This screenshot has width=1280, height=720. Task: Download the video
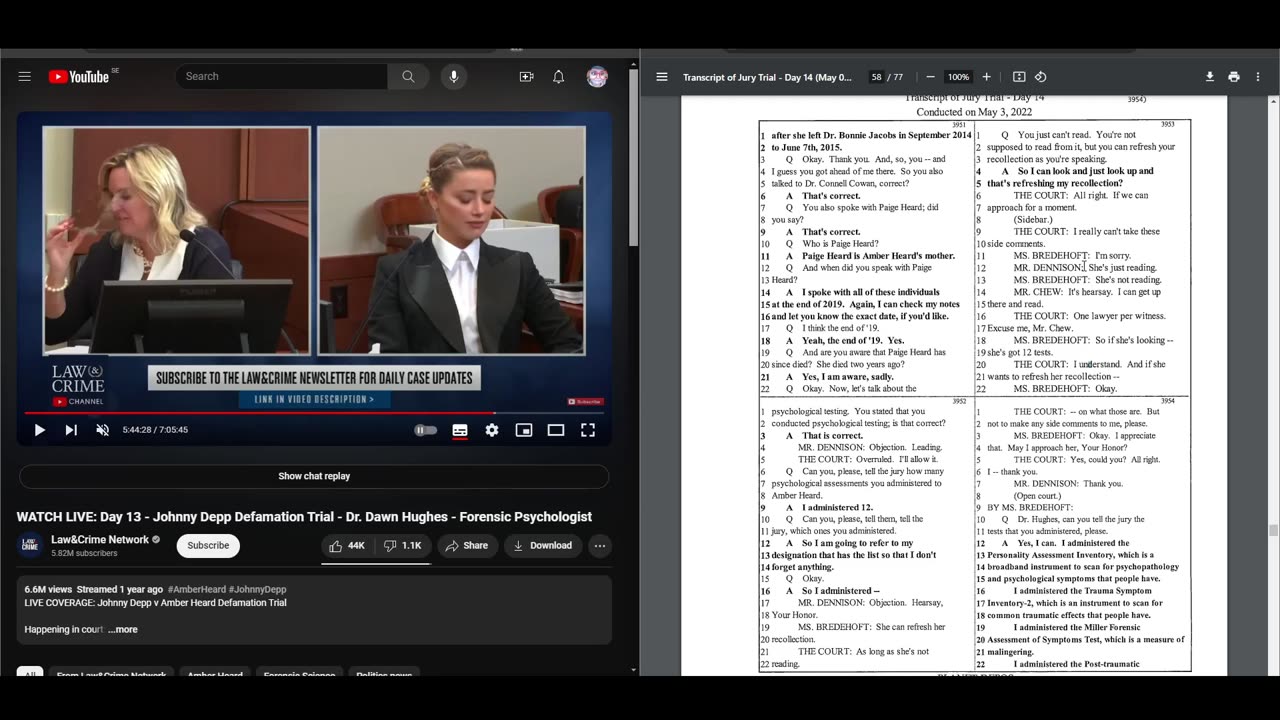[542, 545]
